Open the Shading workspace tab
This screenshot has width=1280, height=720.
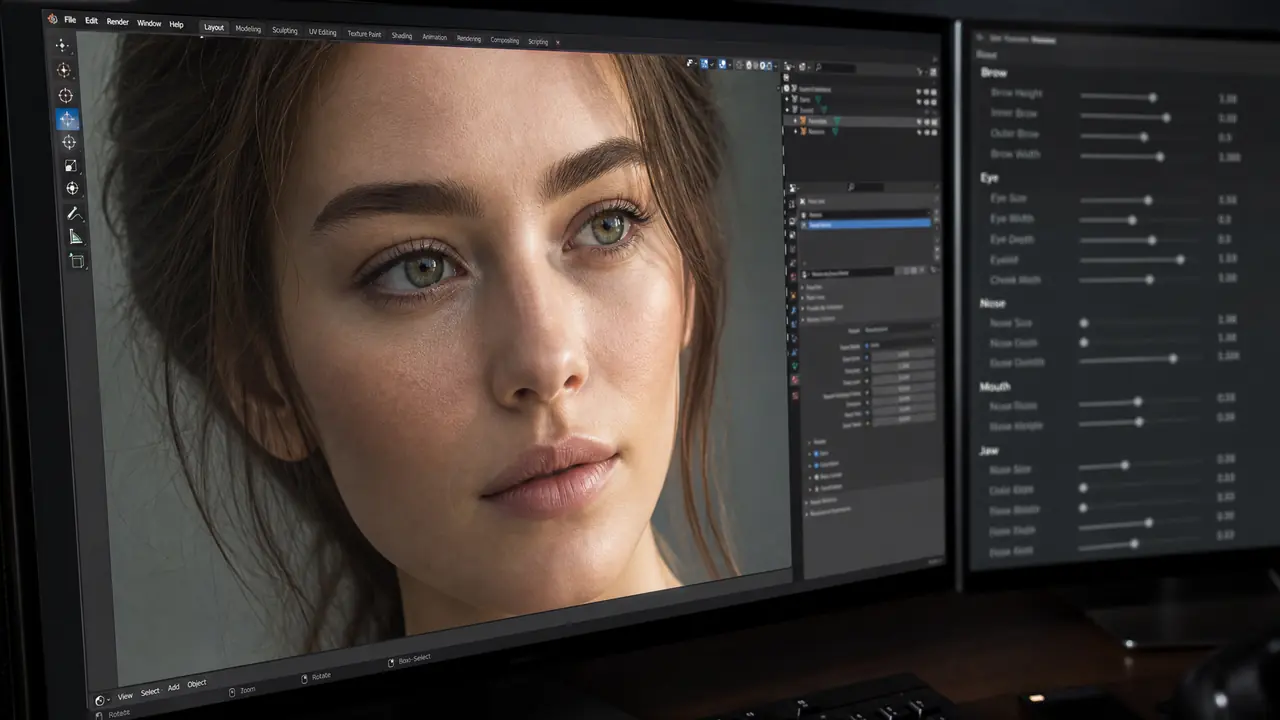tap(401, 36)
